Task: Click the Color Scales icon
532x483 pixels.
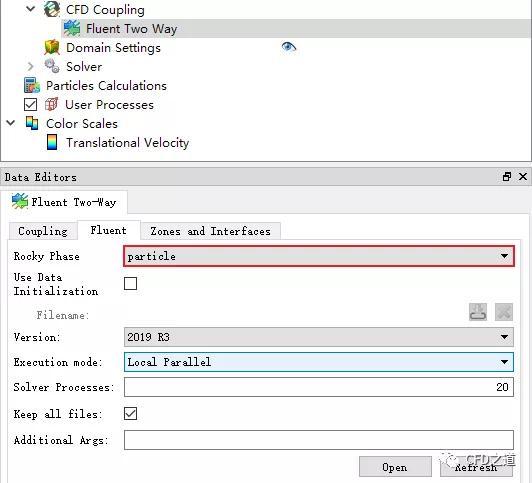Action: coord(32,123)
